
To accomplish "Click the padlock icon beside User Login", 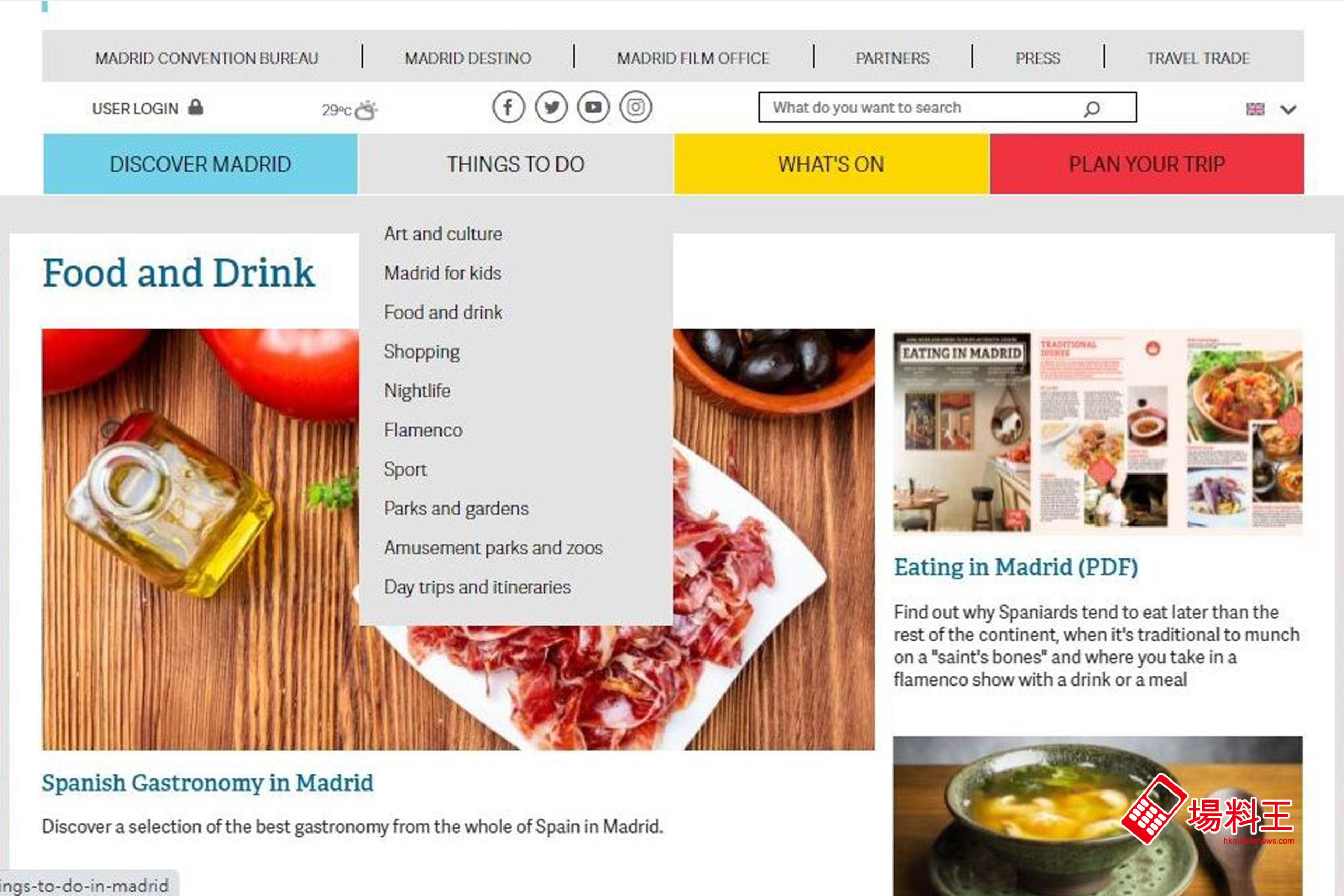I will 195,107.
